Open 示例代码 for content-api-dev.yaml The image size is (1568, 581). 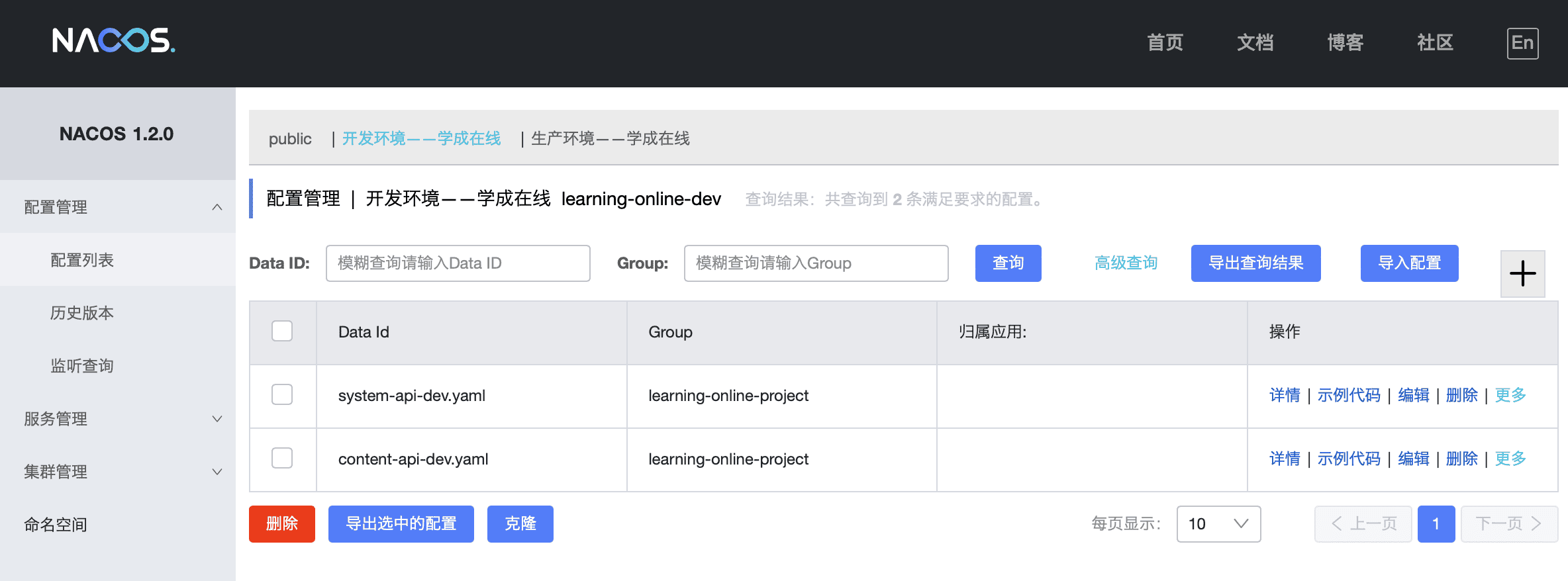point(1349,459)
